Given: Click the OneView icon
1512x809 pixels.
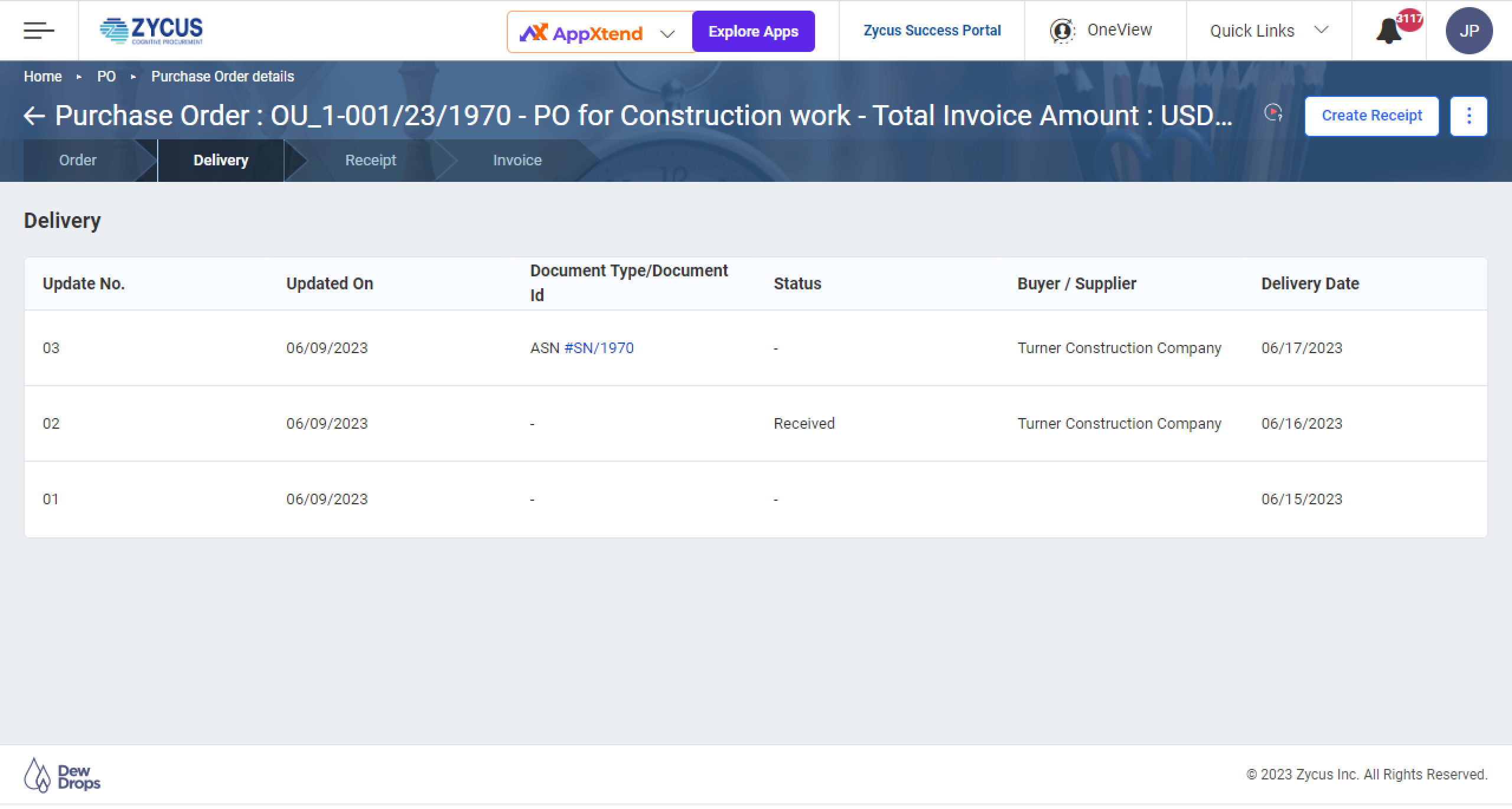Looking at the screenshot, I should pyautogui.click(x=1062, y=31).
